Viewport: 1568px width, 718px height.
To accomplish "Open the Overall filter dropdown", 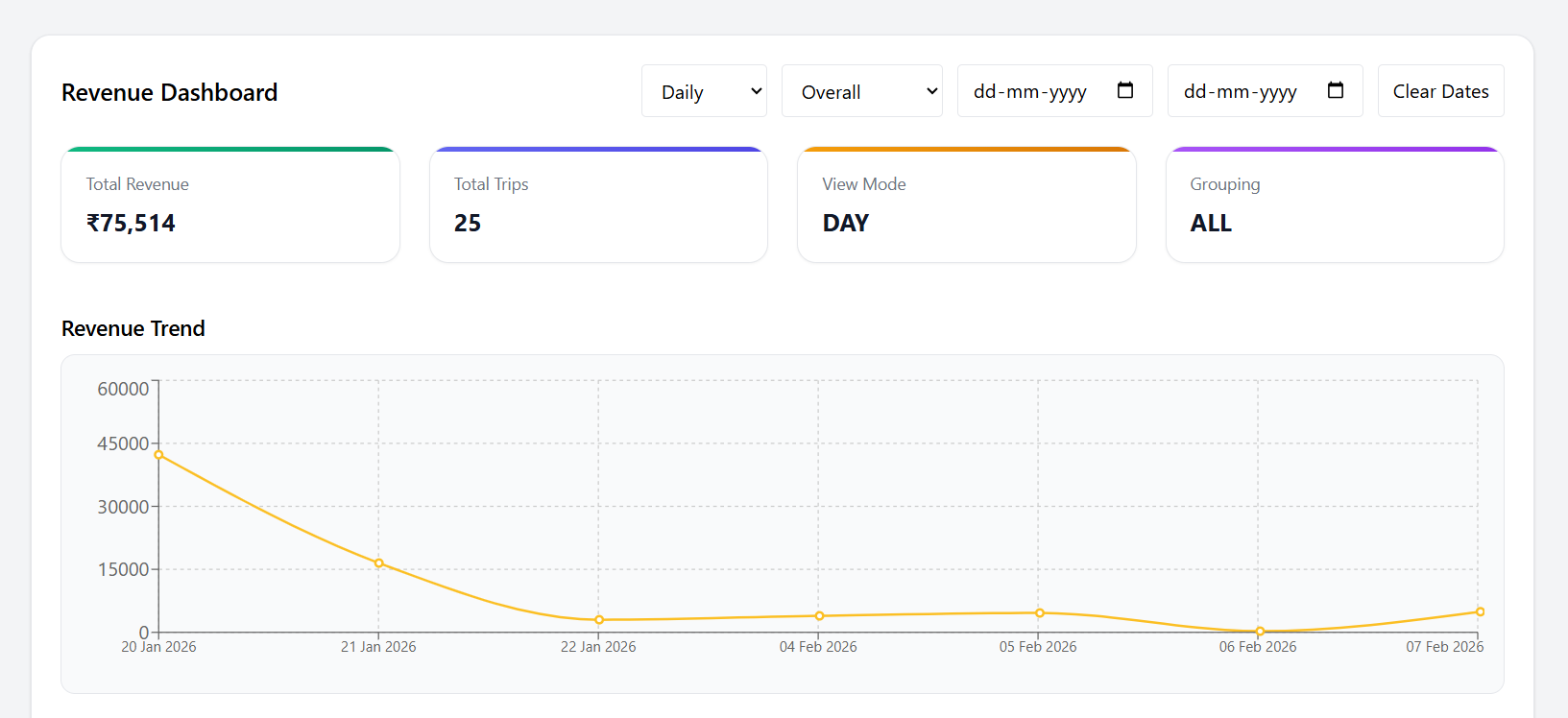I will point(861,90).
